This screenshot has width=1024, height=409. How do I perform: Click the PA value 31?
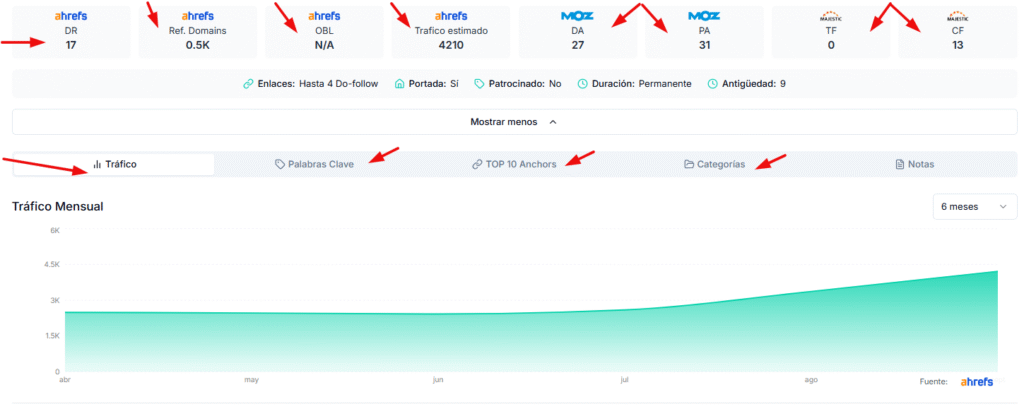tap(704, 45)
